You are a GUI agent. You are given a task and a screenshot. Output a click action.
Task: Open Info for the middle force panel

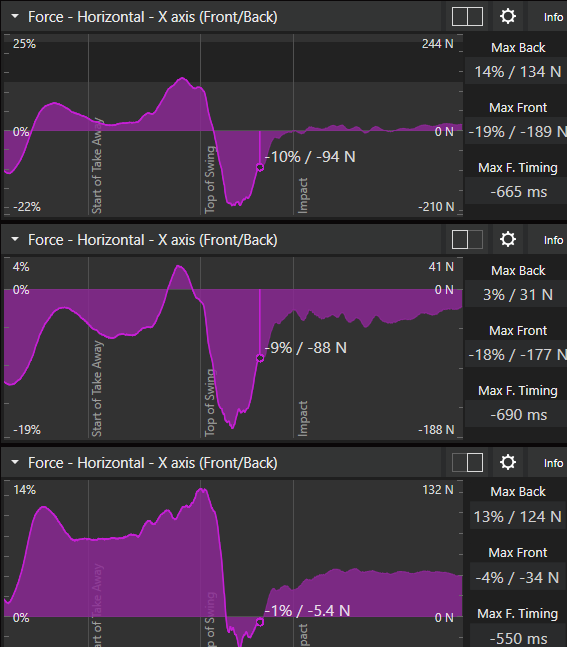click(x=553, y=240)
